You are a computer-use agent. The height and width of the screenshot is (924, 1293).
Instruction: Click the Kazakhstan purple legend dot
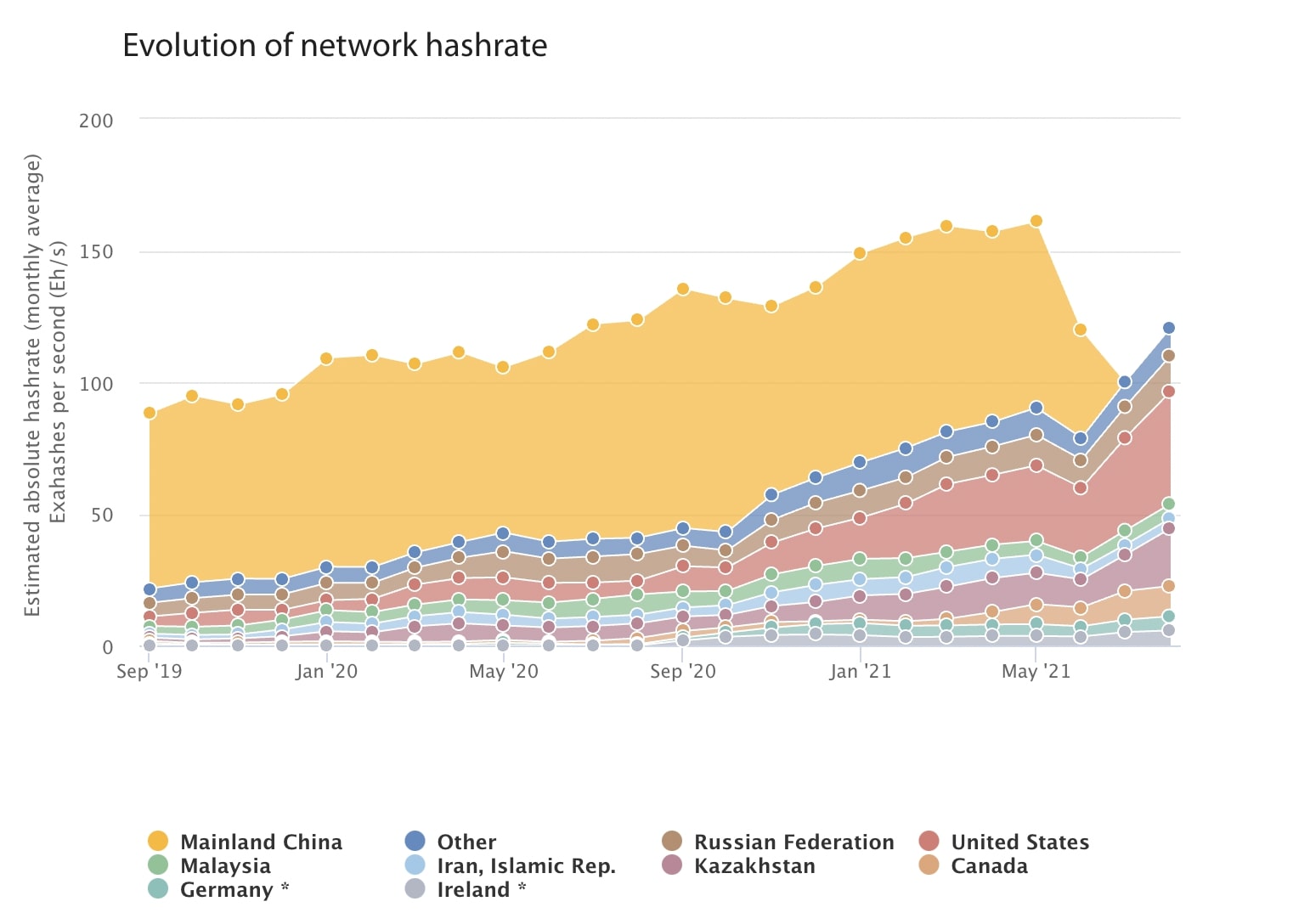tap(674, 866)
